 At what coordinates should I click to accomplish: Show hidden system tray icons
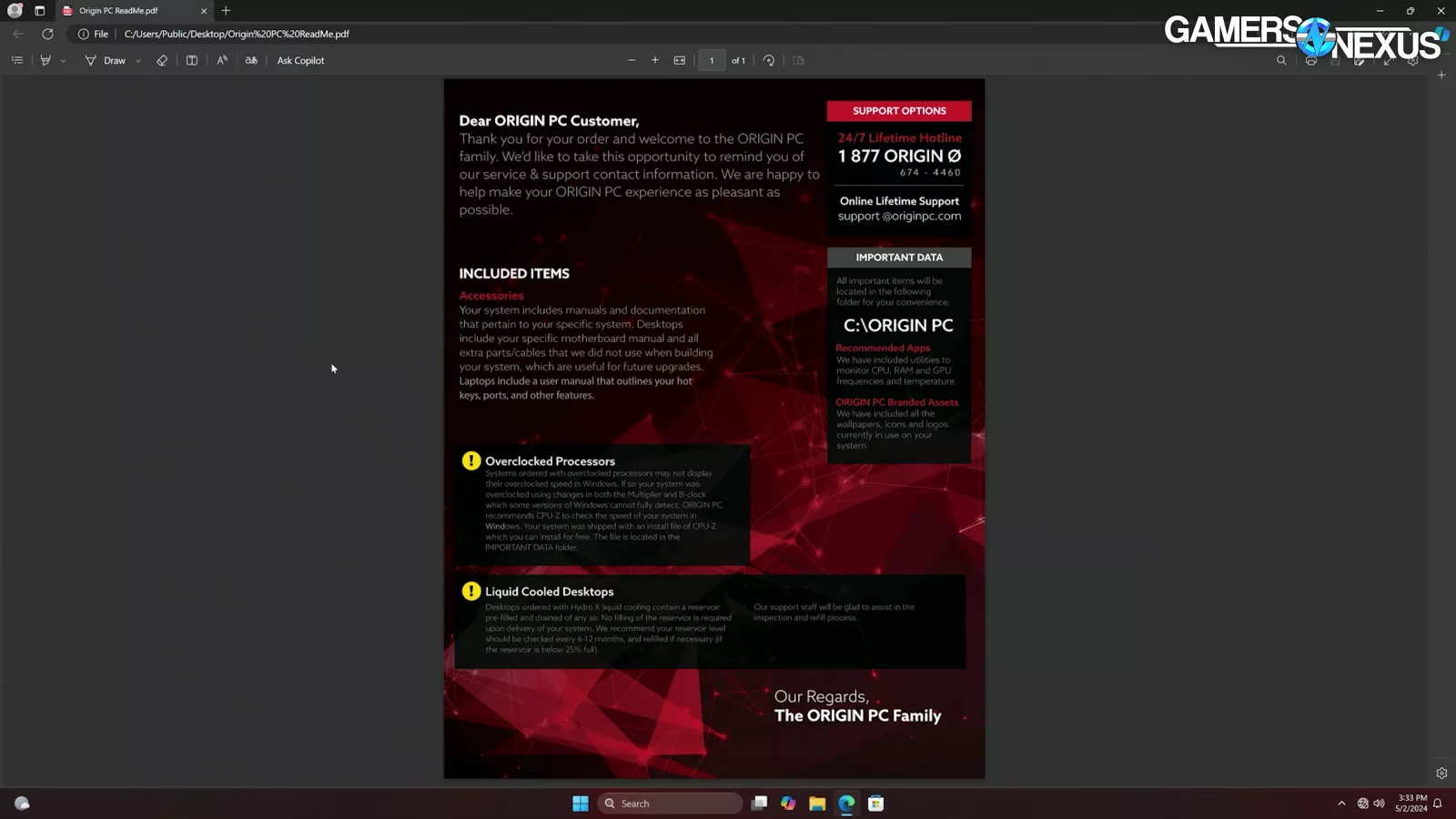(x=1341, y=804)
